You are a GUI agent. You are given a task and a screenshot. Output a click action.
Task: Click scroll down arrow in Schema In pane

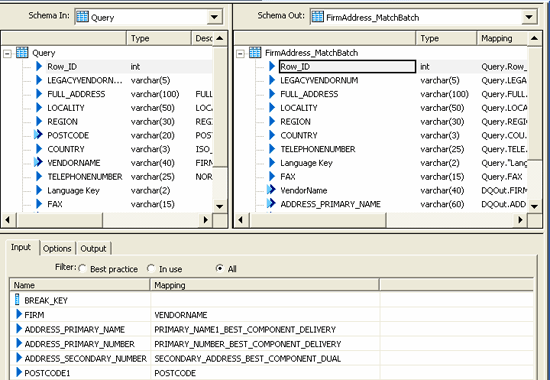pyautogui.click(x=220, y=206)
